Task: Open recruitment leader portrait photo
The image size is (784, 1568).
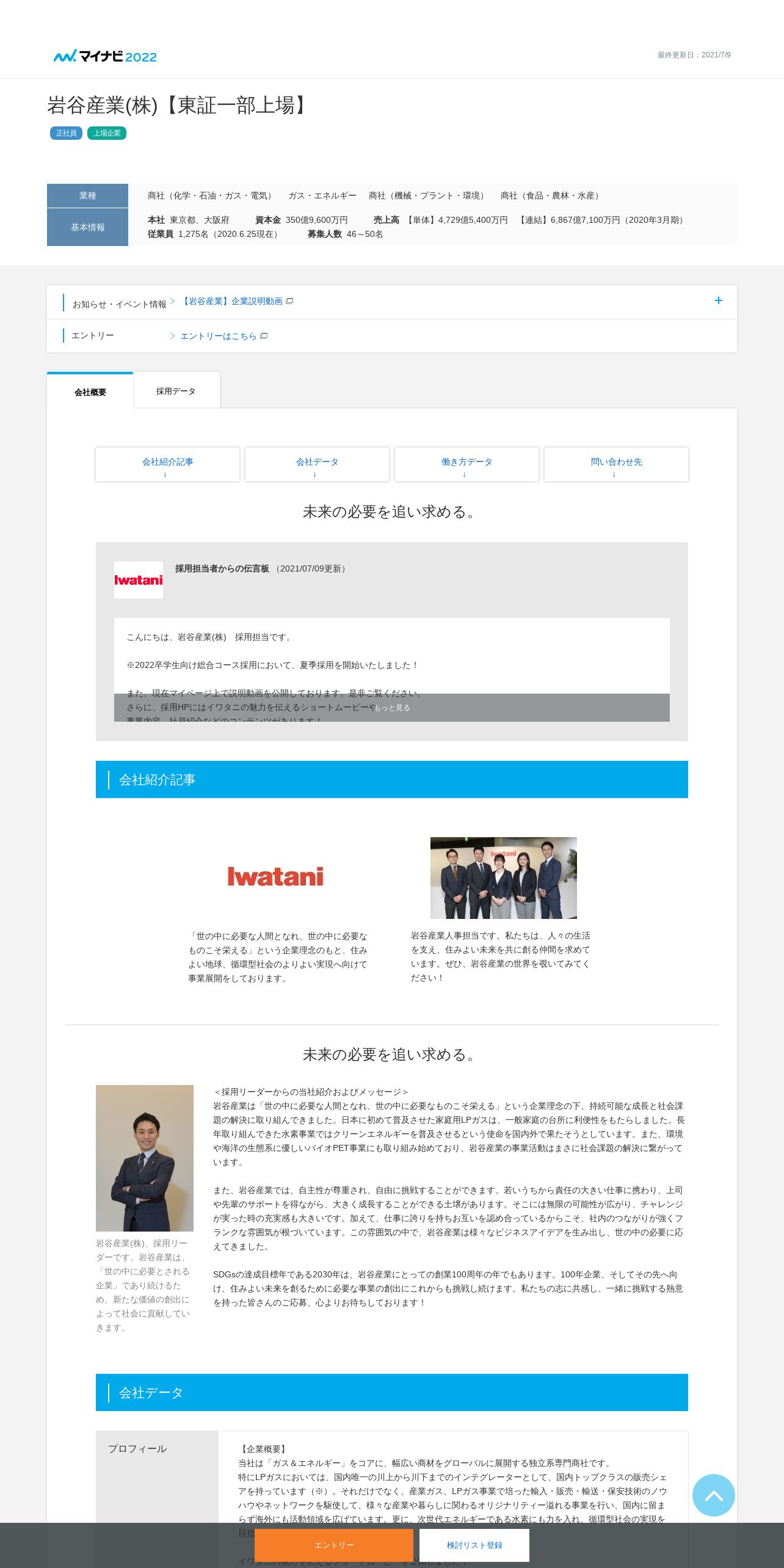Action: pos(145,1158)
